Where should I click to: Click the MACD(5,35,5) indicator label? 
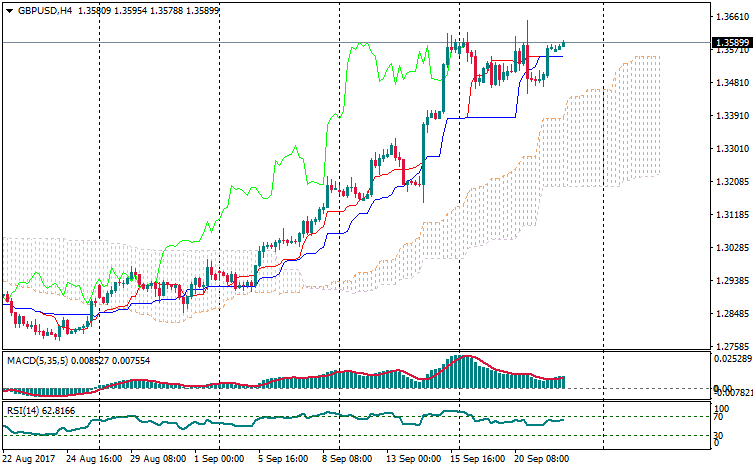(35, 360)
